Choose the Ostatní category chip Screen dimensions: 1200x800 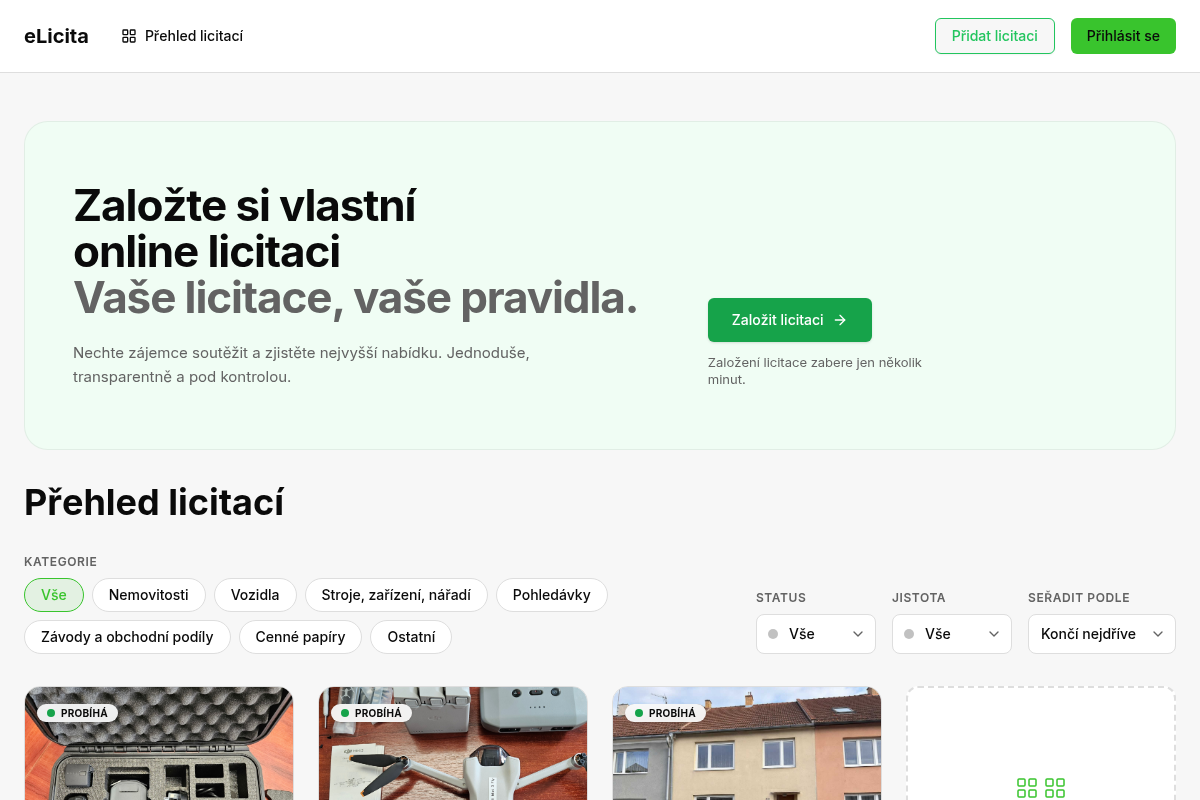point(411,637)
